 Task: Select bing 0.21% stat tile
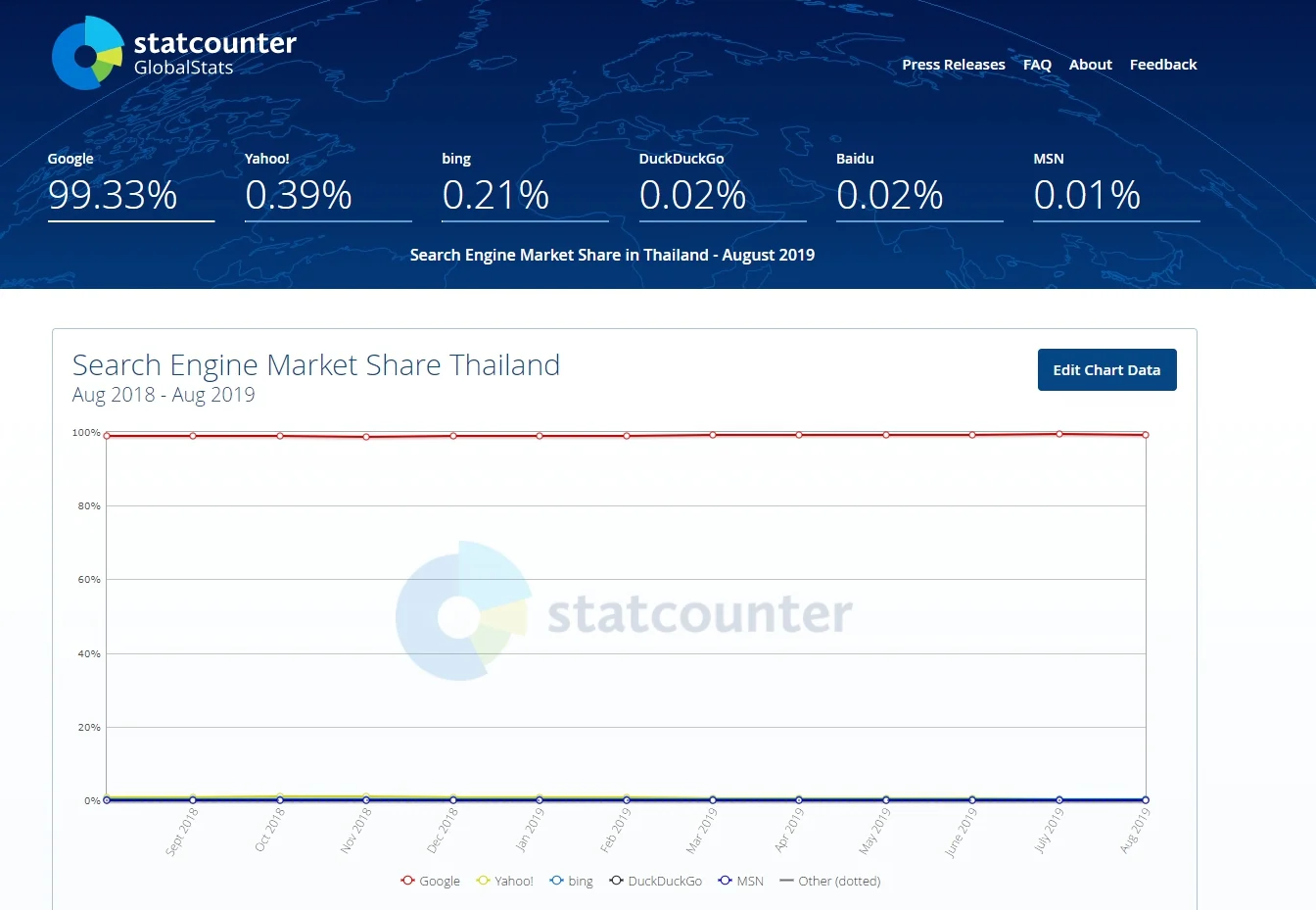click(x=525, y=185)
